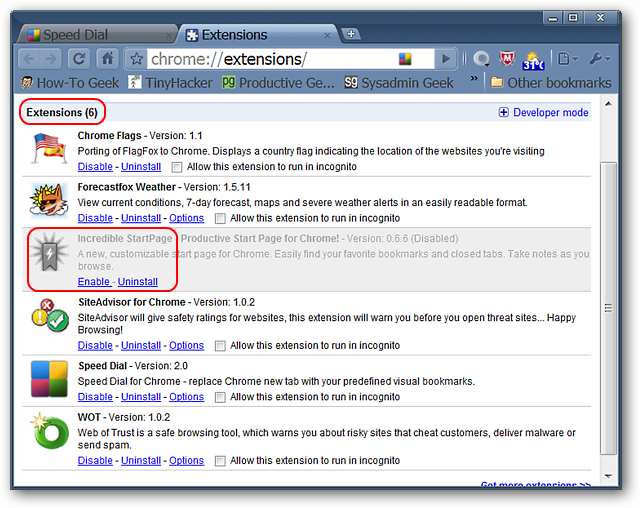Image resolution: width=640 pixels, height=508 pixels.
Task: Close the Speed Dial tab
Action: [x=169, y=35]
